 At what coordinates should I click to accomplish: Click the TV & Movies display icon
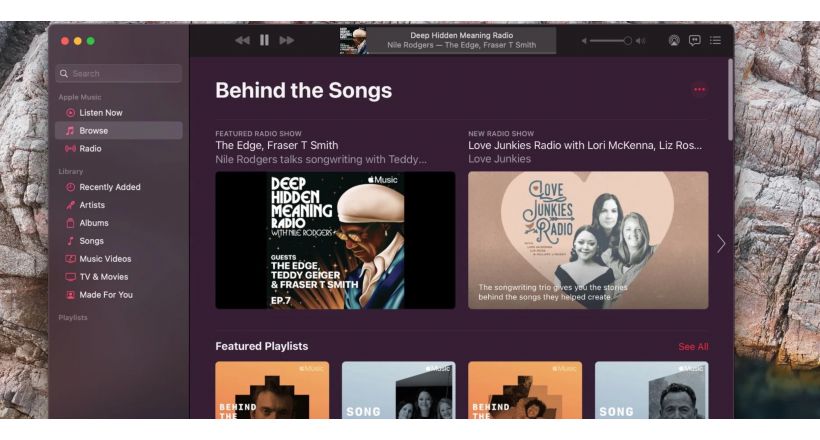(70, 277)
